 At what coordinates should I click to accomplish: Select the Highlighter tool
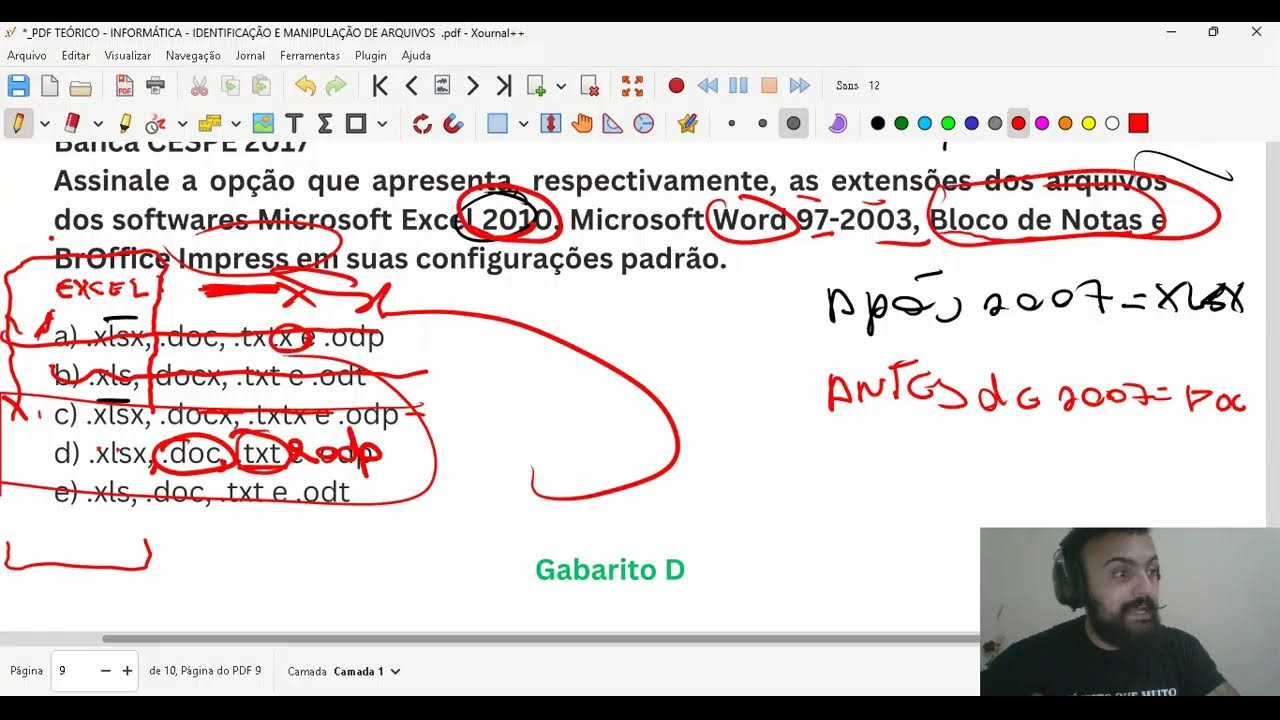124,123
